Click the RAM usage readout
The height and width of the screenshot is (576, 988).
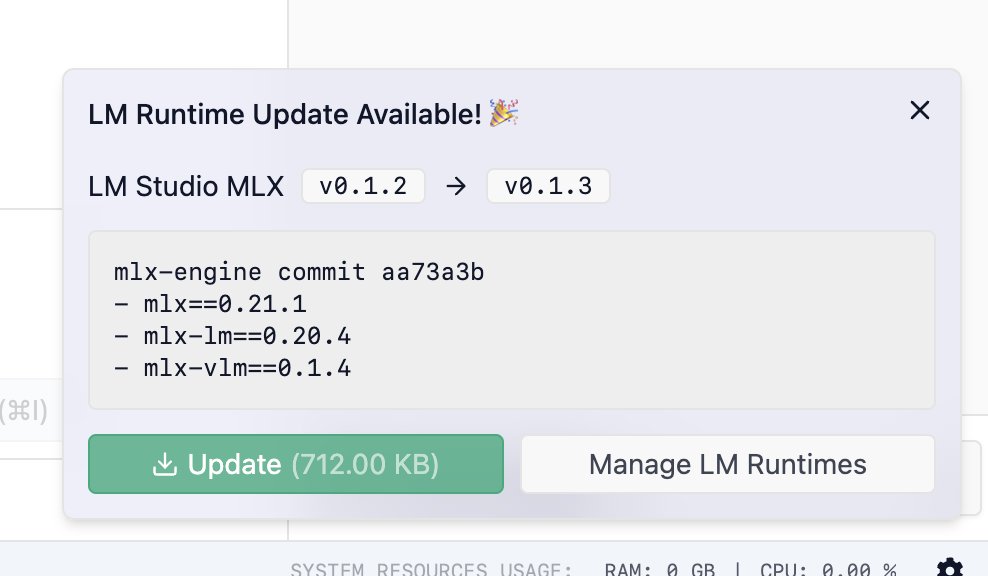[x=660, y=570]
